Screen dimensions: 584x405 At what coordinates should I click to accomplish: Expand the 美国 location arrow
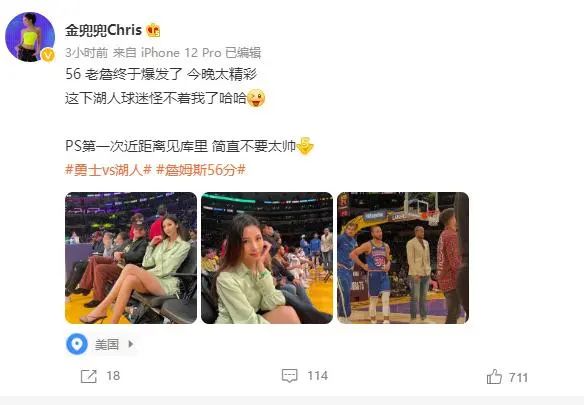pos(131,344)
